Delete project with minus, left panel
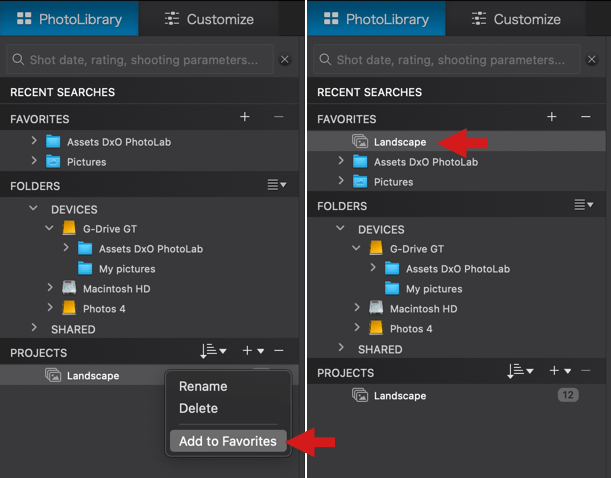 click(279, 351)
